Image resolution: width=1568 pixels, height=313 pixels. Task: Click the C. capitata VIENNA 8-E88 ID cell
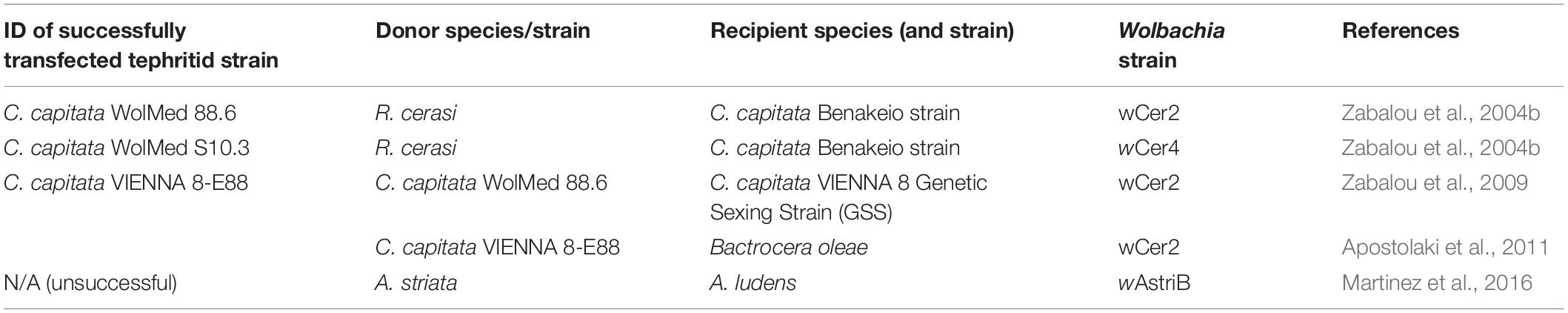126,182
